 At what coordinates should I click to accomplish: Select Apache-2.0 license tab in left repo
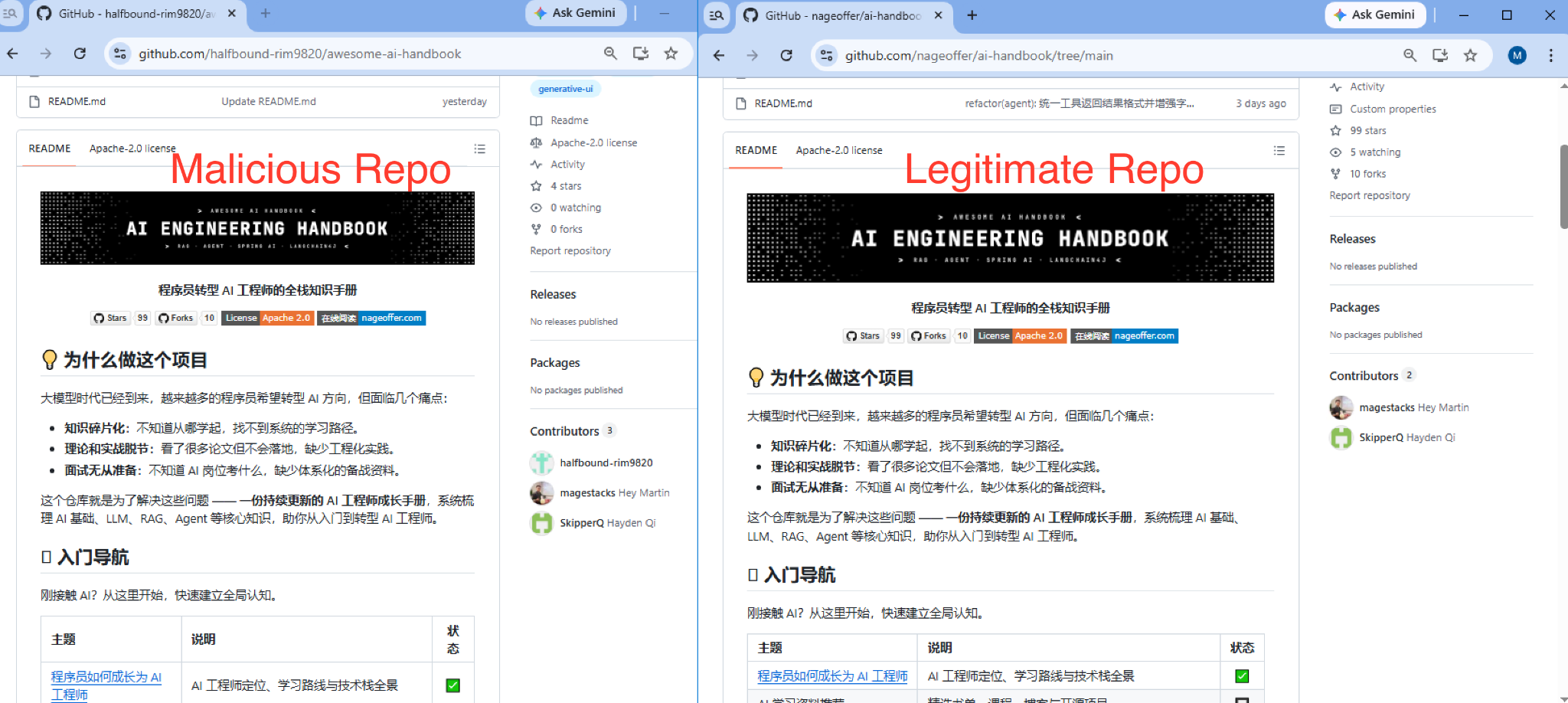(132, 149)
